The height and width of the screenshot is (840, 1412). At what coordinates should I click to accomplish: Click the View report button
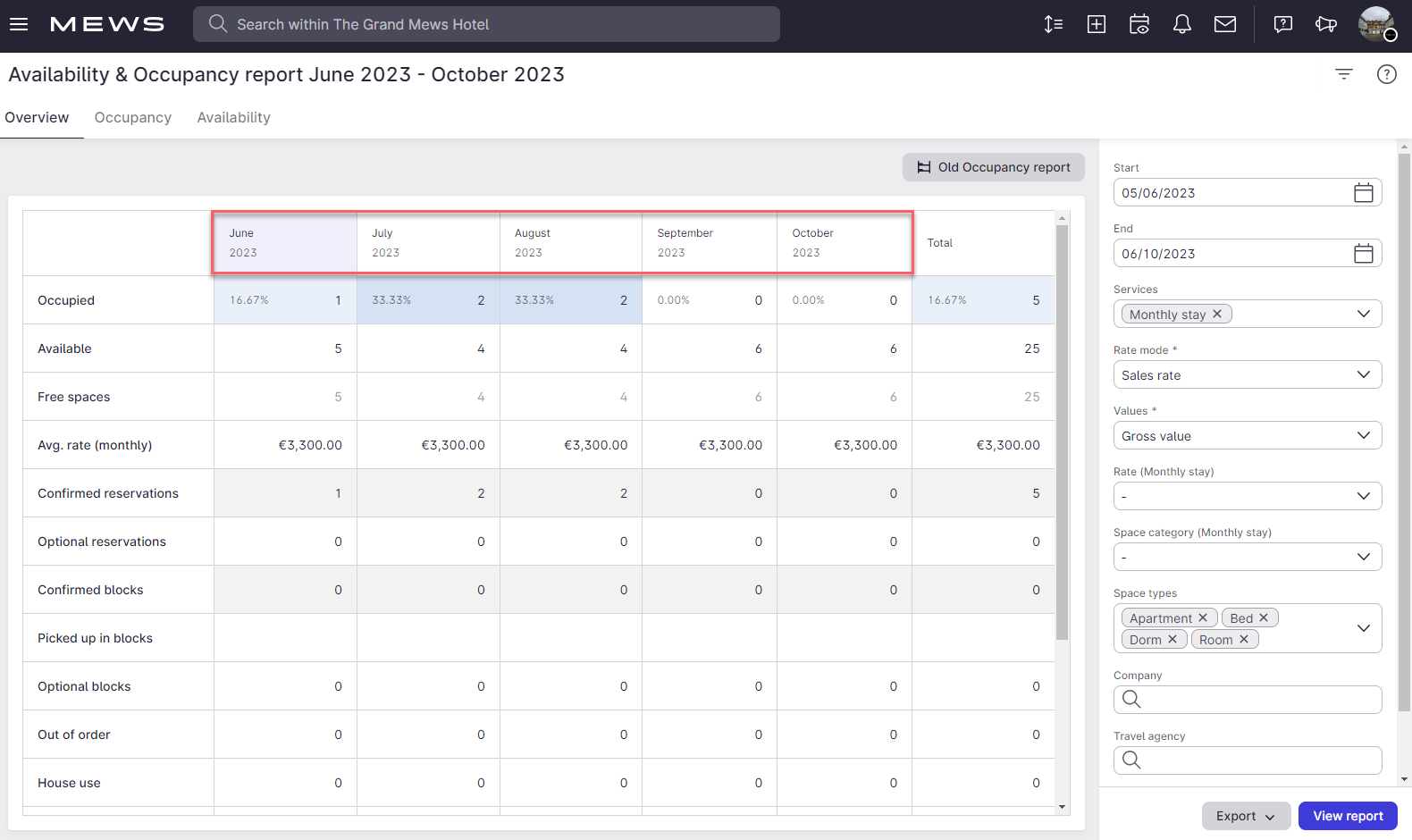pos(1347,816)
